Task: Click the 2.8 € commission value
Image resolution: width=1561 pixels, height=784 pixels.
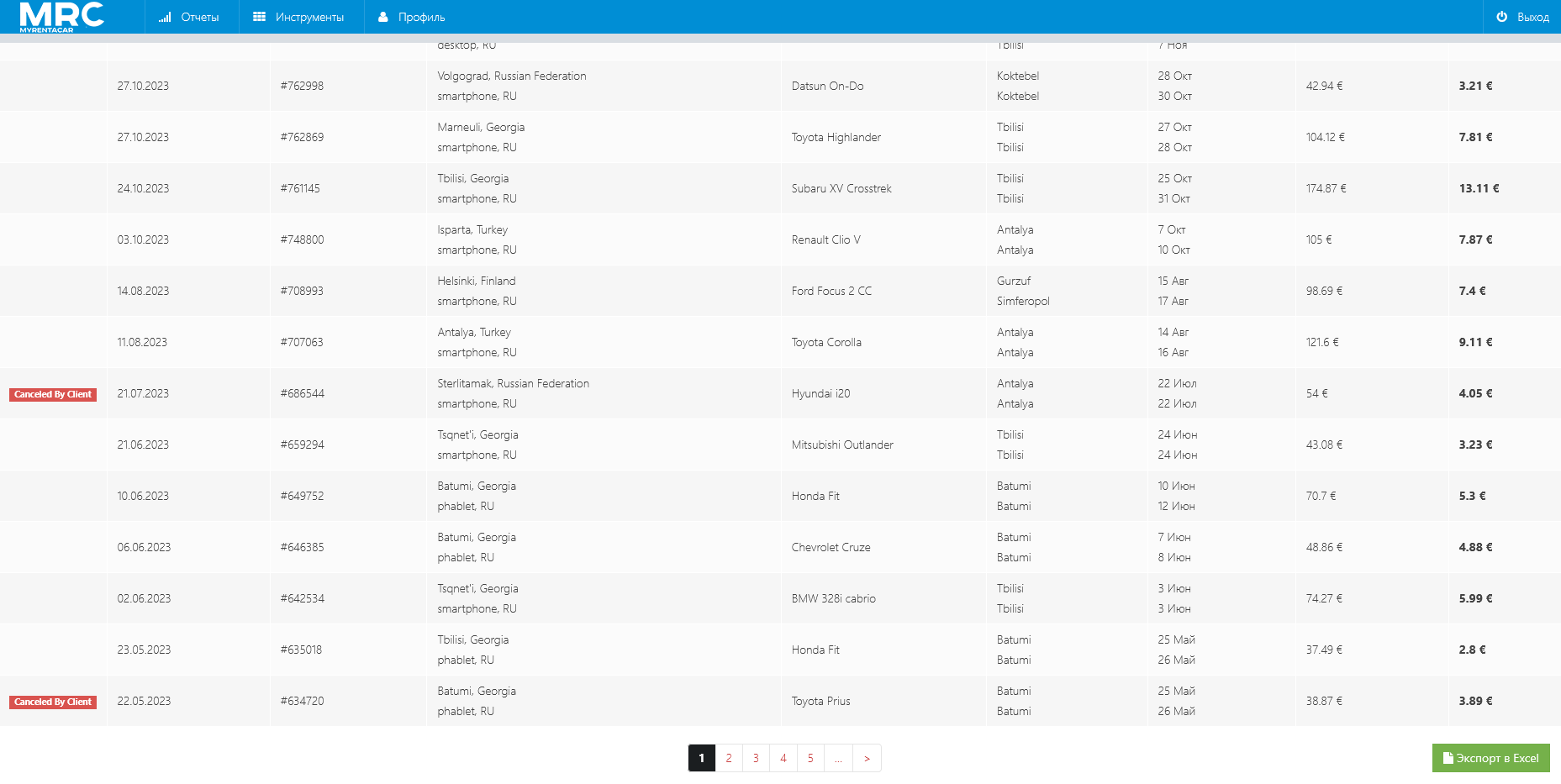Action: [1472, 650]
